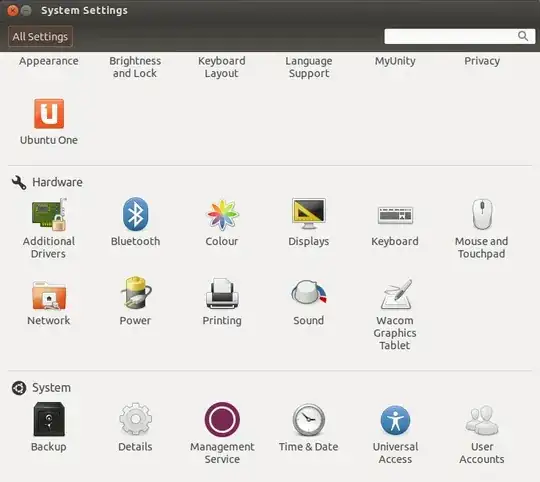Open Wacom Graphics Tablet icon
The height and width of the screenshot is (482, 540).
(396, 294)
